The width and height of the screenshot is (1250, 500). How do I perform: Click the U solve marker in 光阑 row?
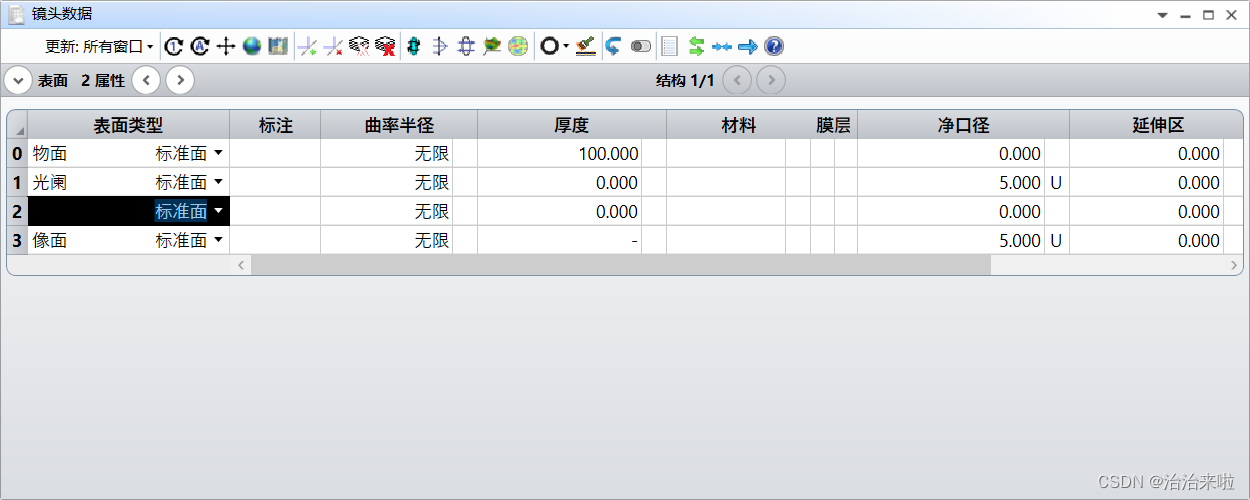click(1056, 182)
